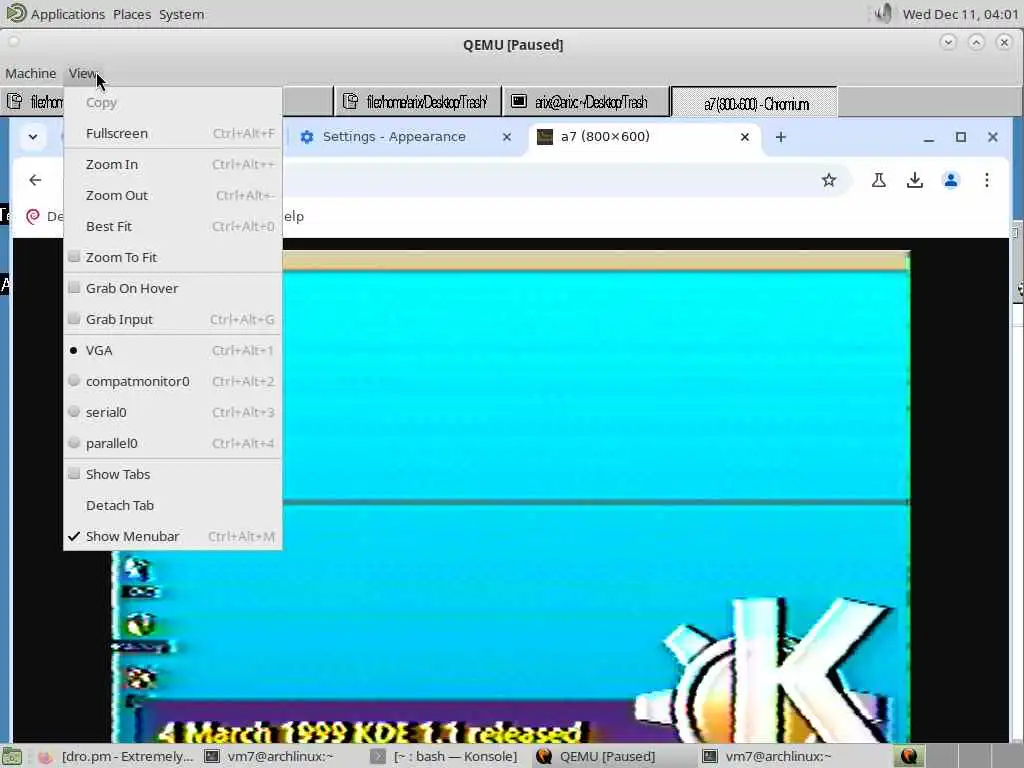
Task: Click the Chromium profile avatar icon
Action: pos(951,180)
